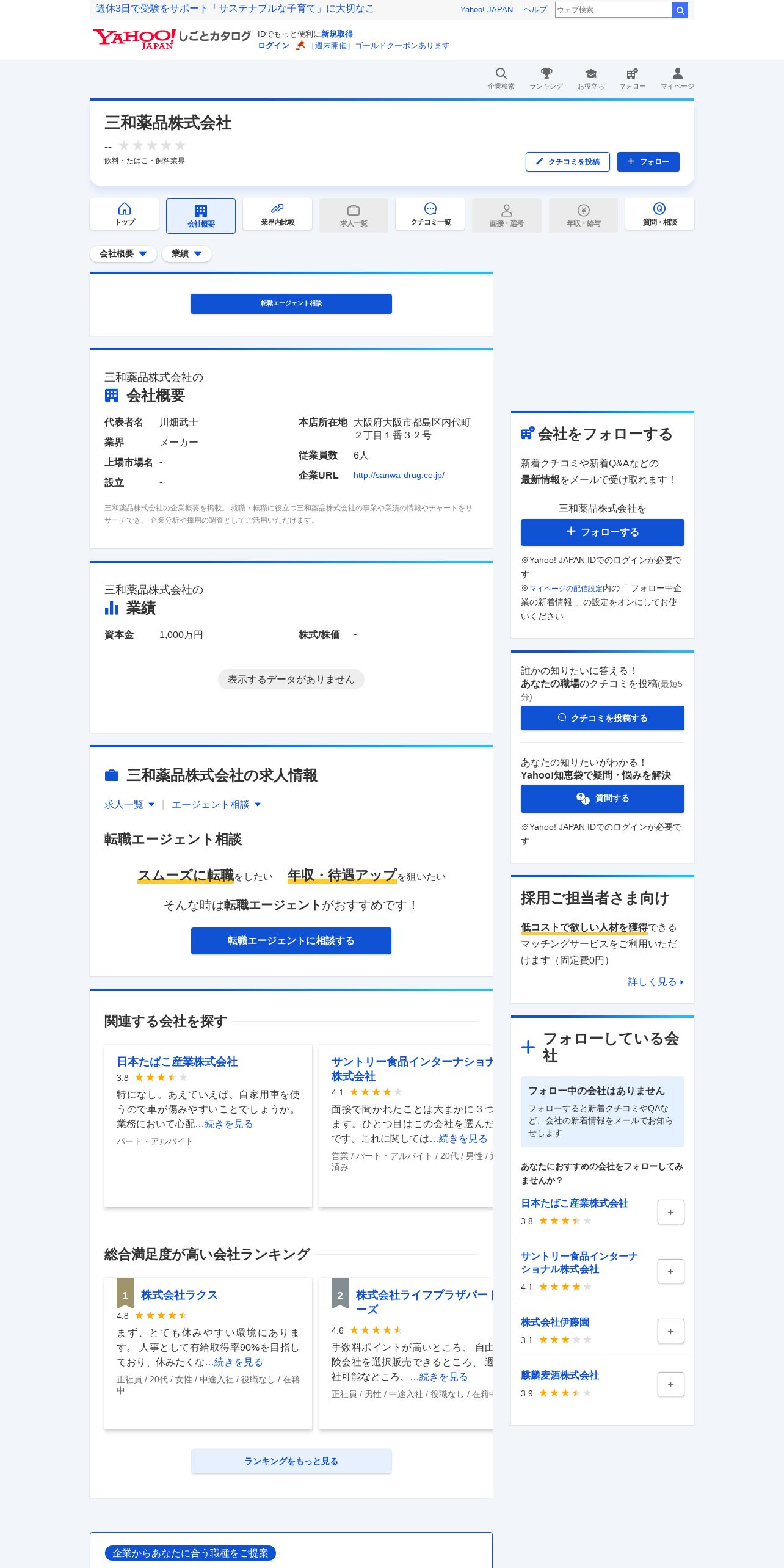Click the + フォロー button in company header
This screenshot has width=784, height=1568.
point(648,162)
